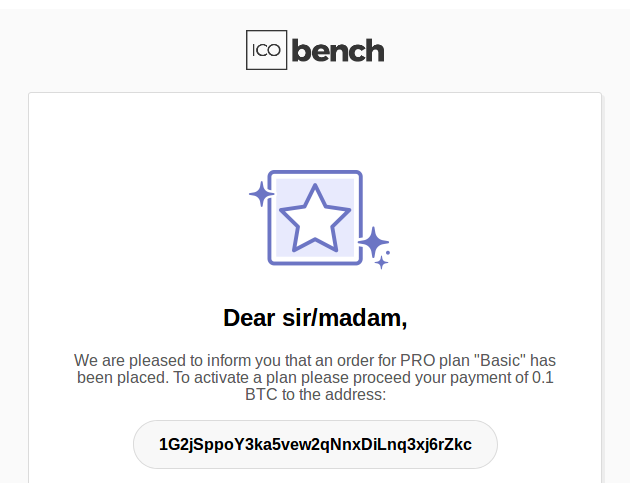Screen dimensions: 630x483
Task: Click the star inside the purple frame
Action: pyautogui.click(x=315, y=219)
